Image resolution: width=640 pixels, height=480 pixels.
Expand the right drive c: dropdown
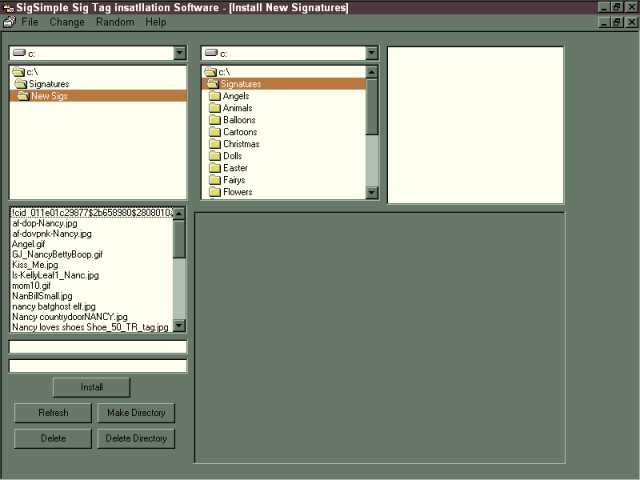(371, 53)
